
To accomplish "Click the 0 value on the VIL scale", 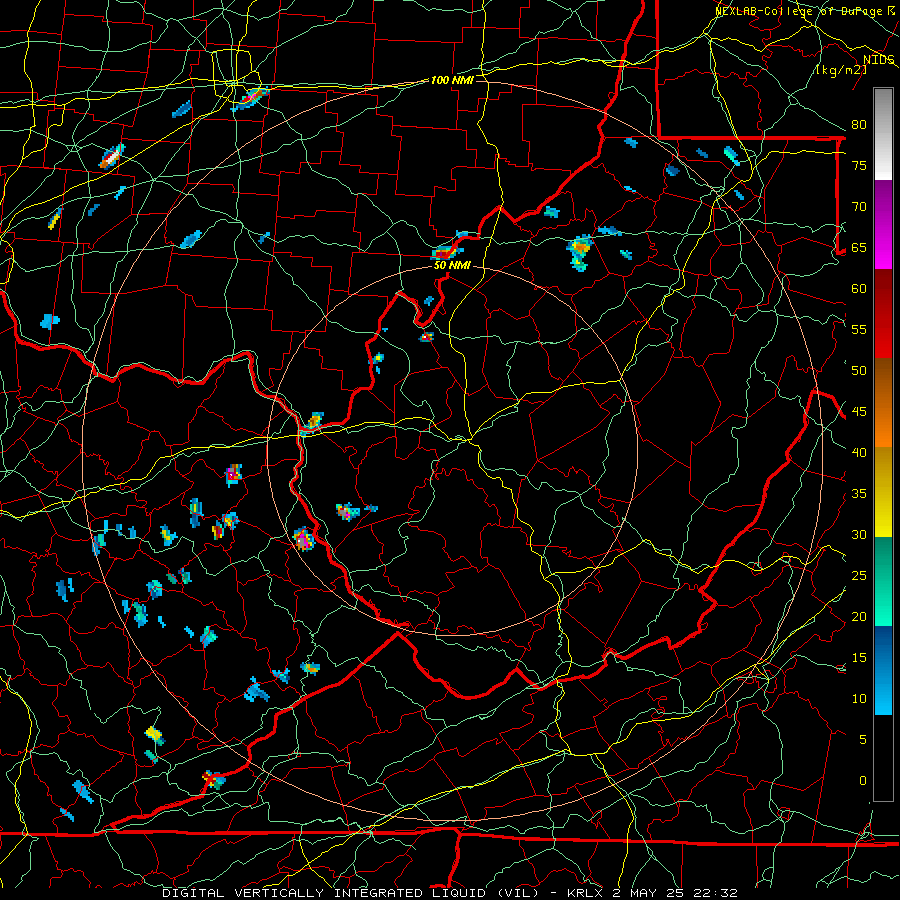I will click(x=863, y=781).
